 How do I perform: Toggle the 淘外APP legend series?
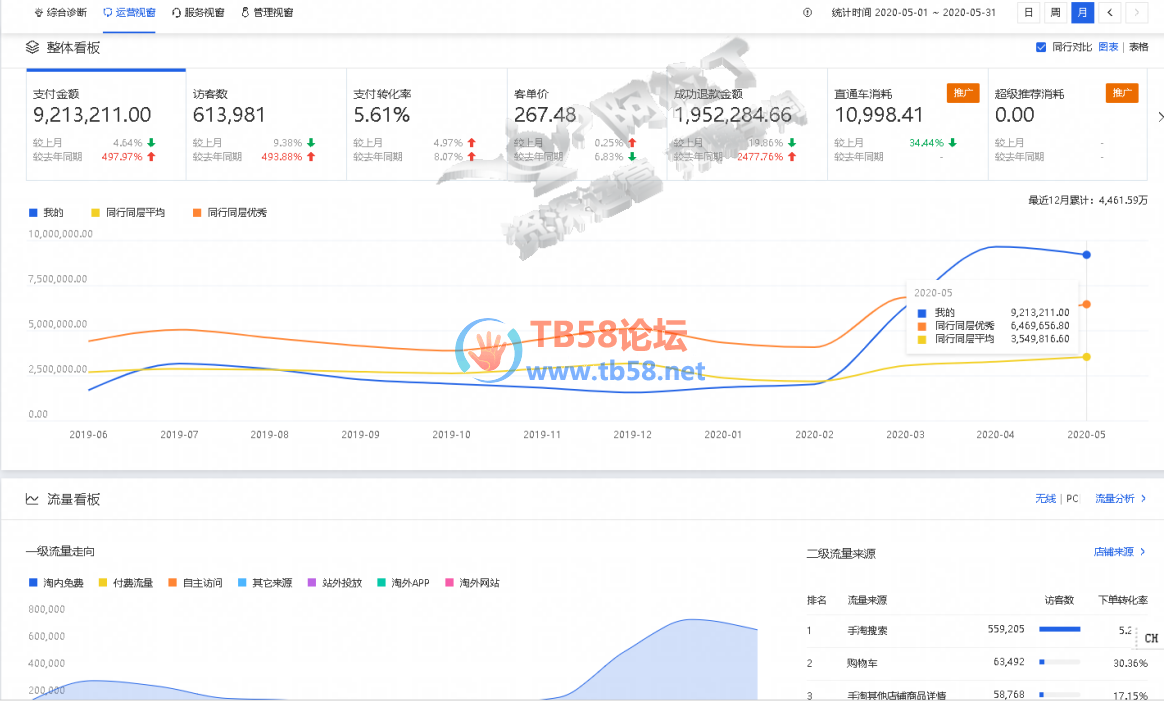pyautogui.click(x=404, y=583)
